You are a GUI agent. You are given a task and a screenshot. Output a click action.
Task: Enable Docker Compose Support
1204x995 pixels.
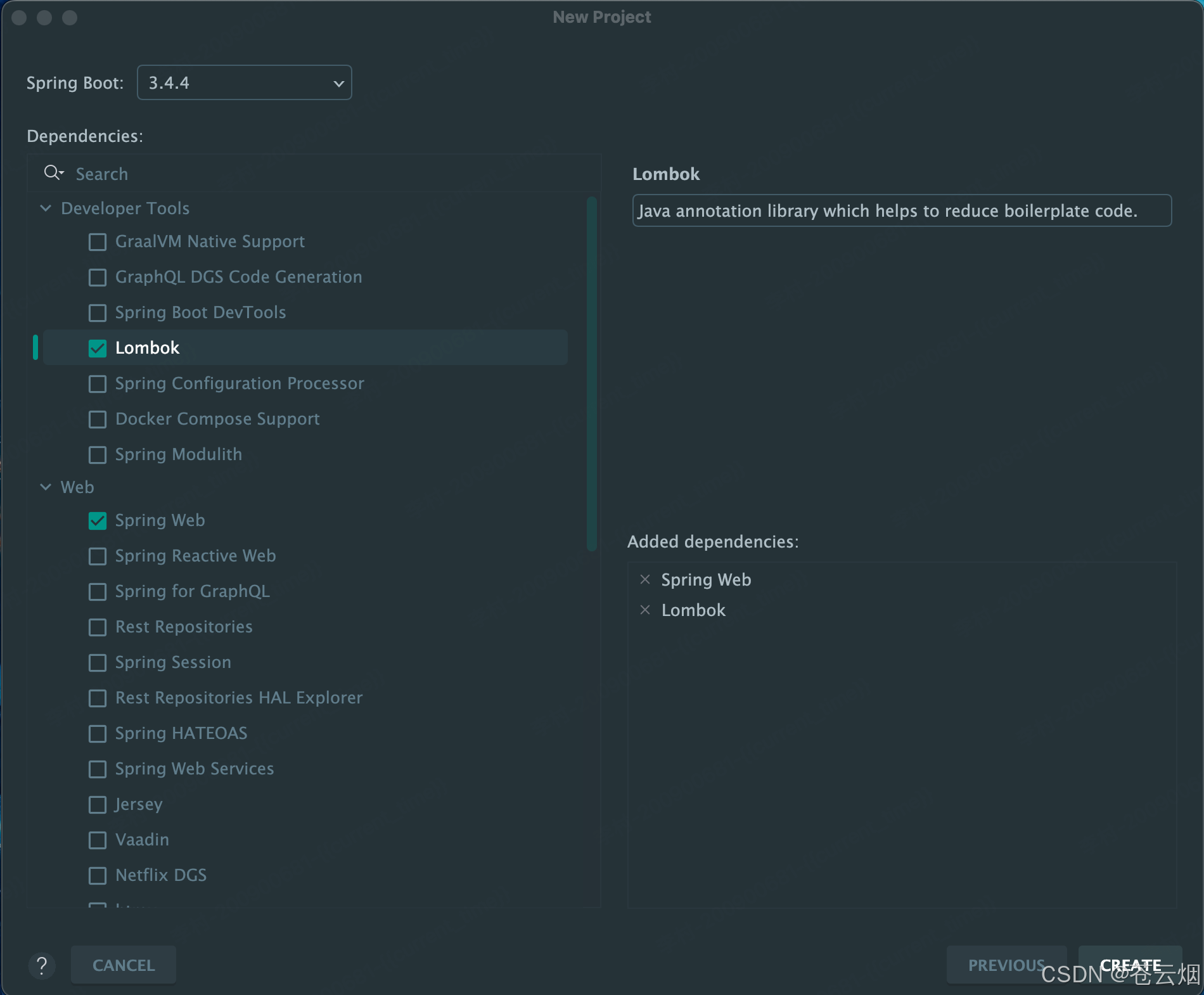98,420
